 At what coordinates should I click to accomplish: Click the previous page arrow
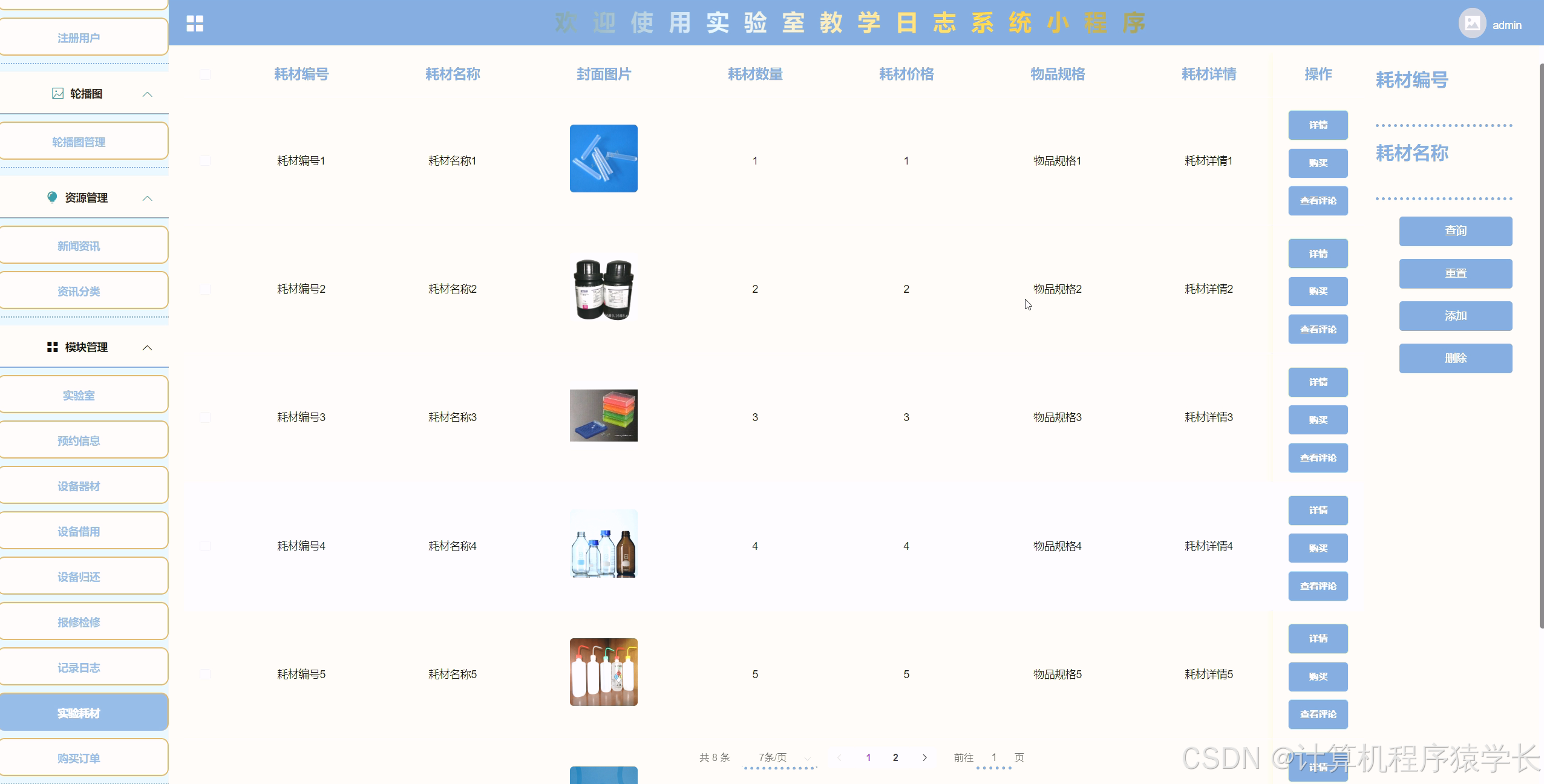(x=839, y=757)
